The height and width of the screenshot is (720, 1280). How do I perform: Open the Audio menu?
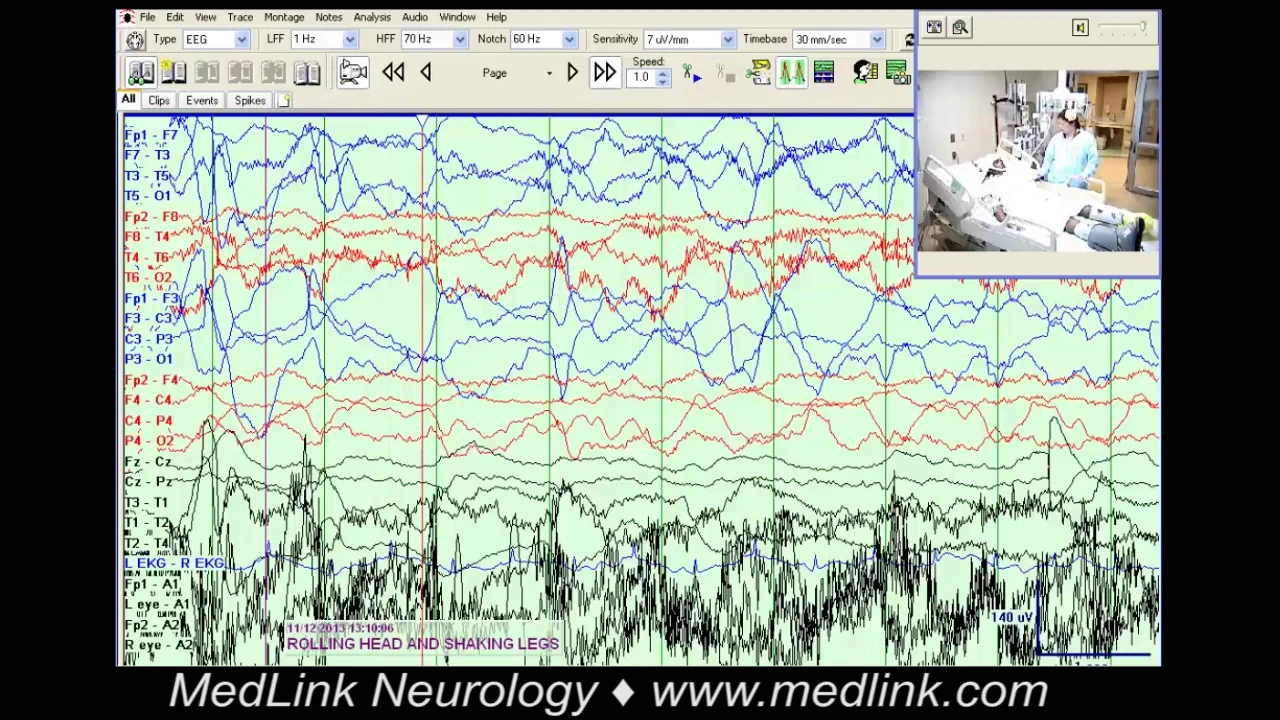pyautogui.click(x=415, y=17)
